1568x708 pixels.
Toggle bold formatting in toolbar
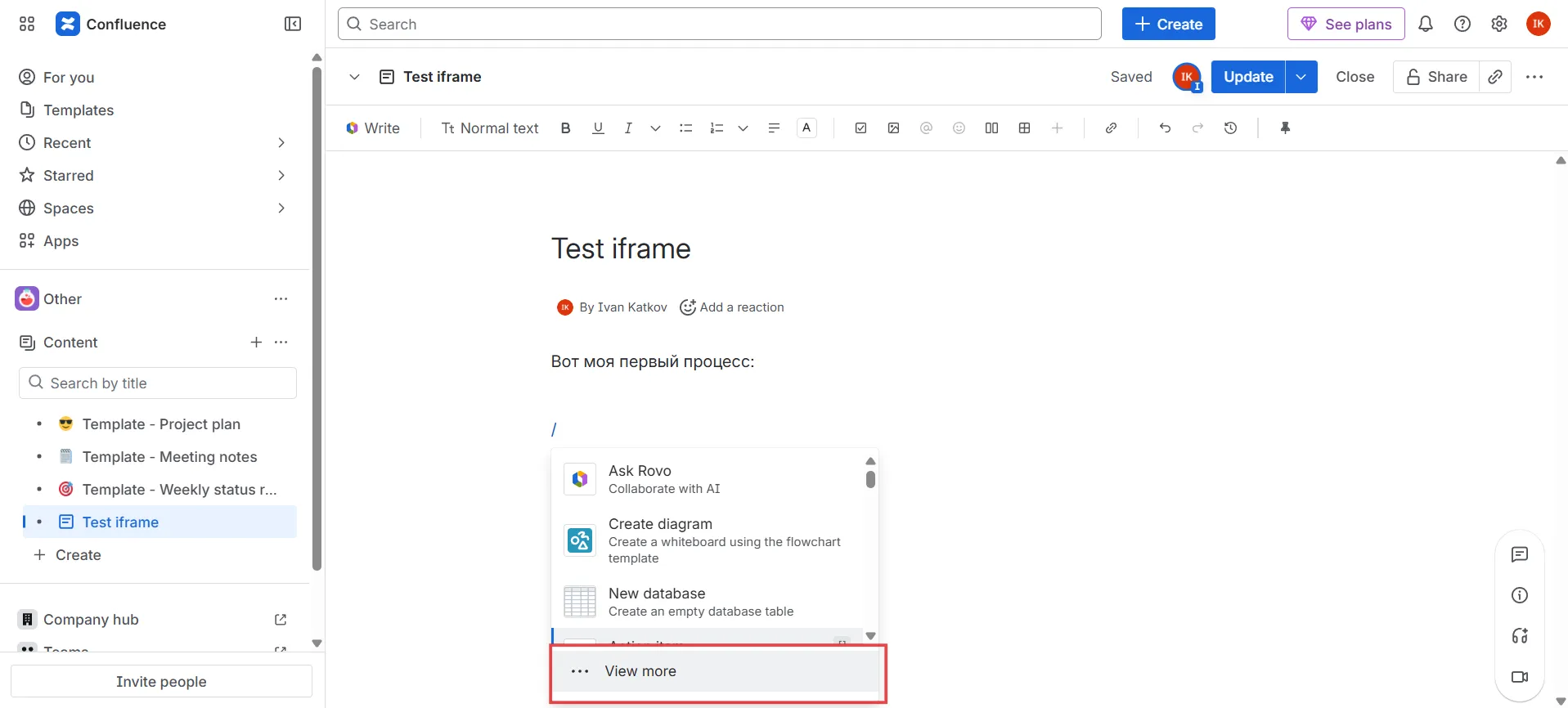tap(565, 128)
